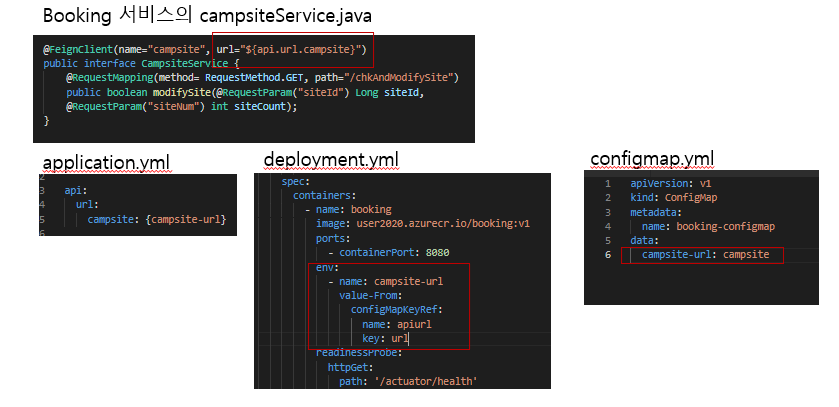
Task: Click the 'ports:' line
Action: [x=333, y=238]
